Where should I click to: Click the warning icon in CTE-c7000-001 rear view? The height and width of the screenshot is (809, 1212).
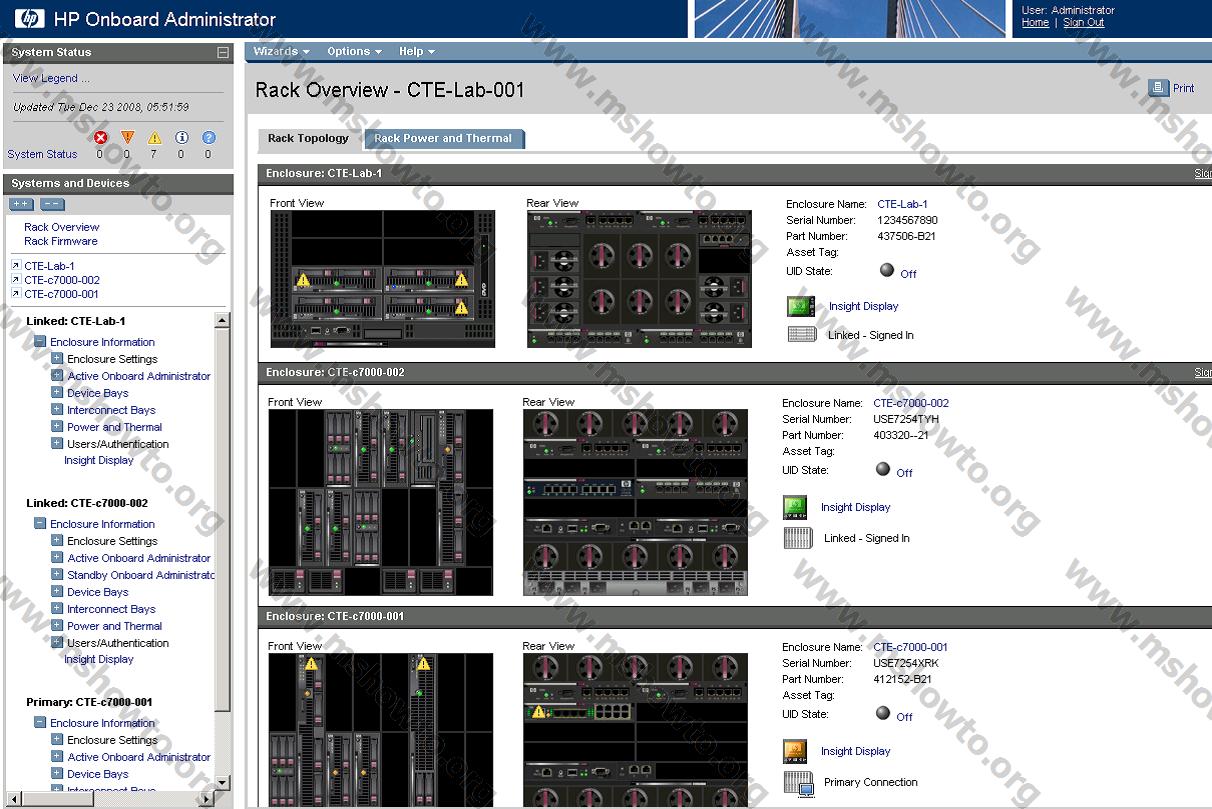tap(541, 712)
